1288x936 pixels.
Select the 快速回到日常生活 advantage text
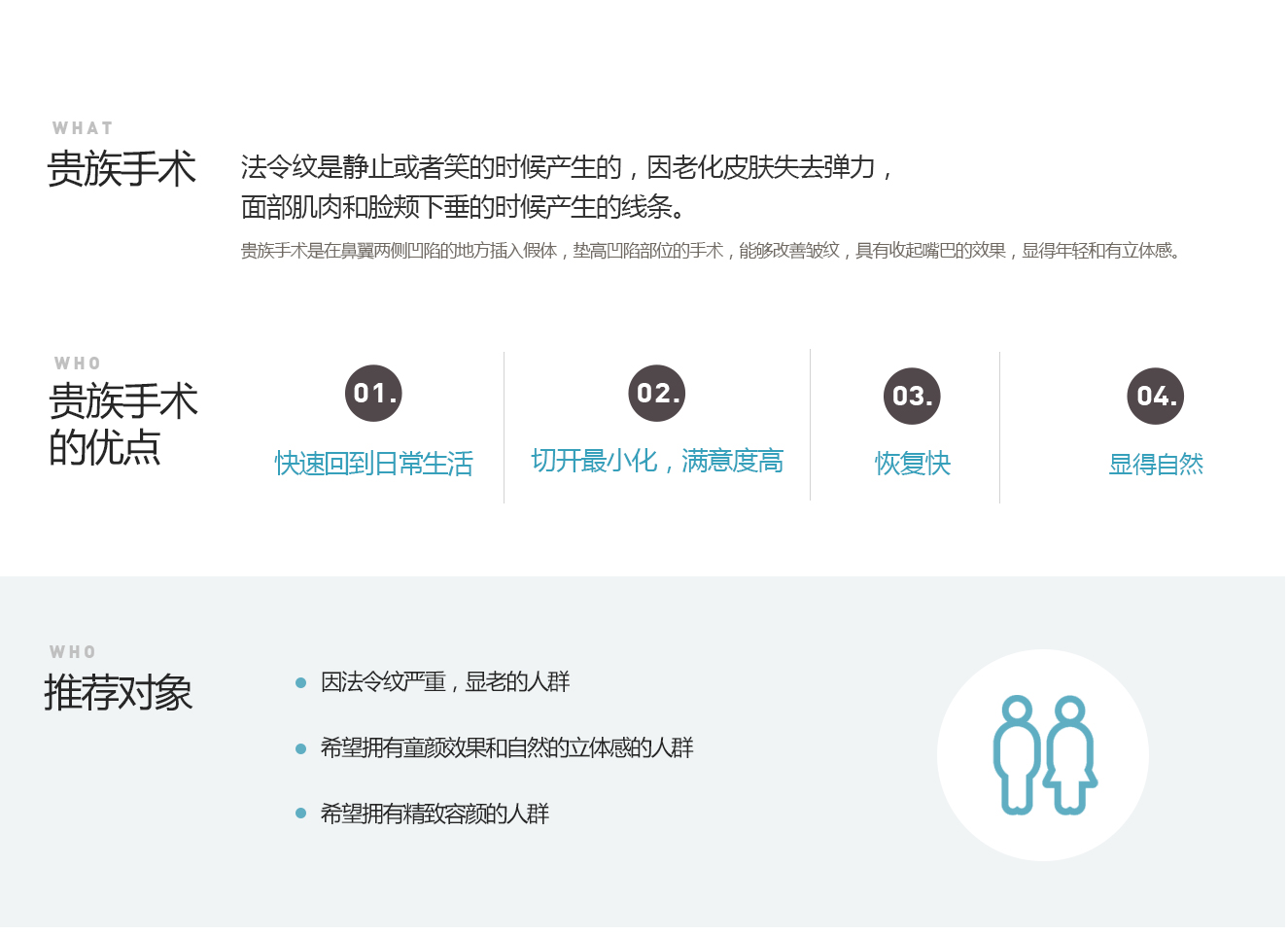(374, 464)
